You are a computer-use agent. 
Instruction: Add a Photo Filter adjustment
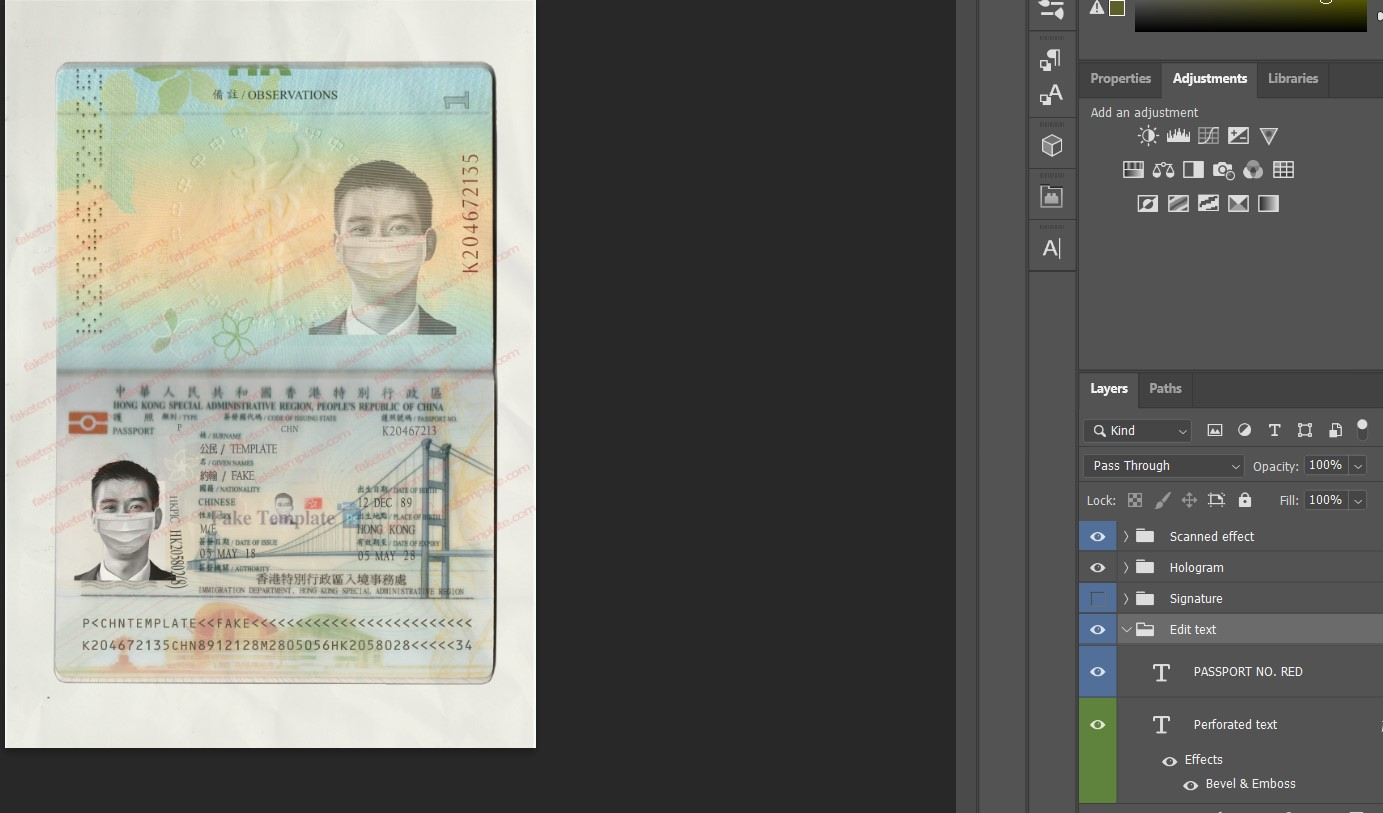pos(1223,169)
